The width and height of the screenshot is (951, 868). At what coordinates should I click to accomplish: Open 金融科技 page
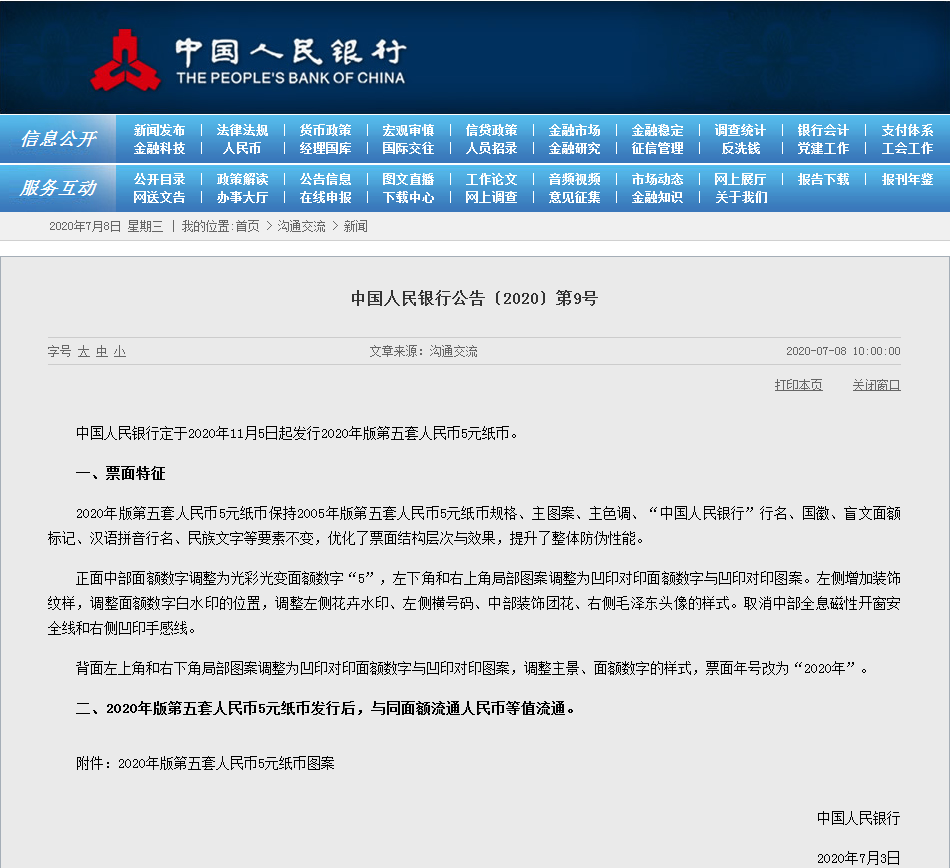(x=160, y=149)
